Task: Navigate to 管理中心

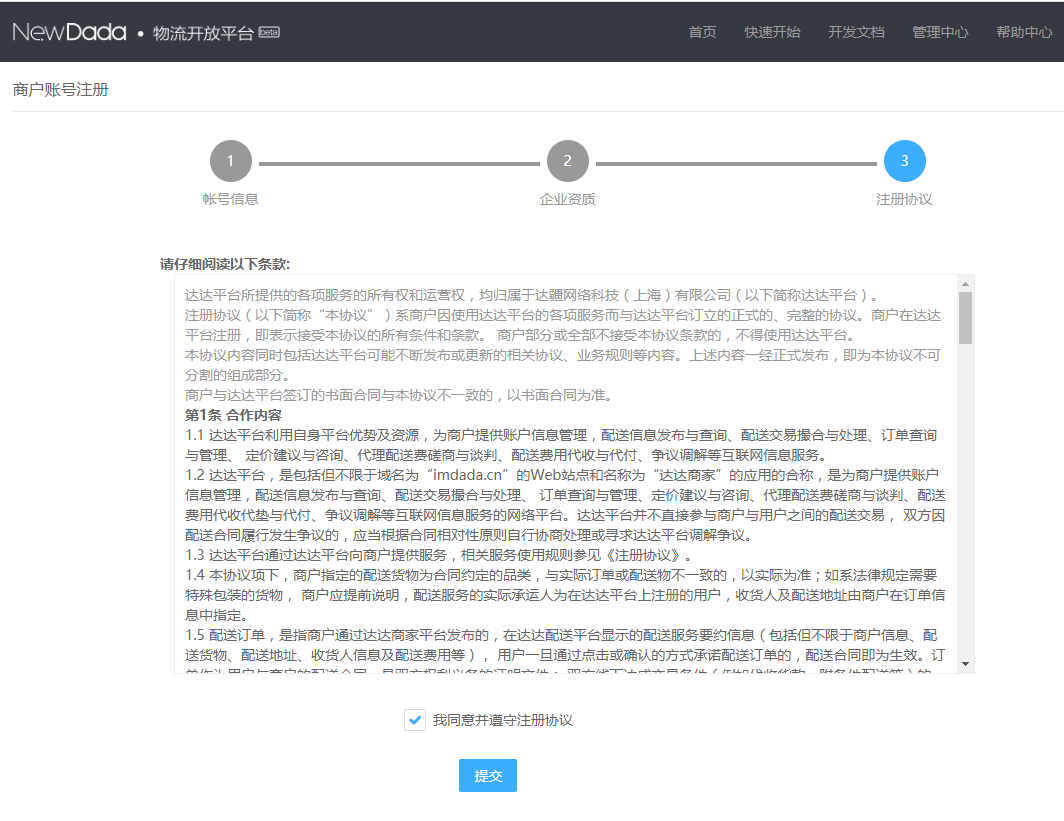Action: pos(940,32)
